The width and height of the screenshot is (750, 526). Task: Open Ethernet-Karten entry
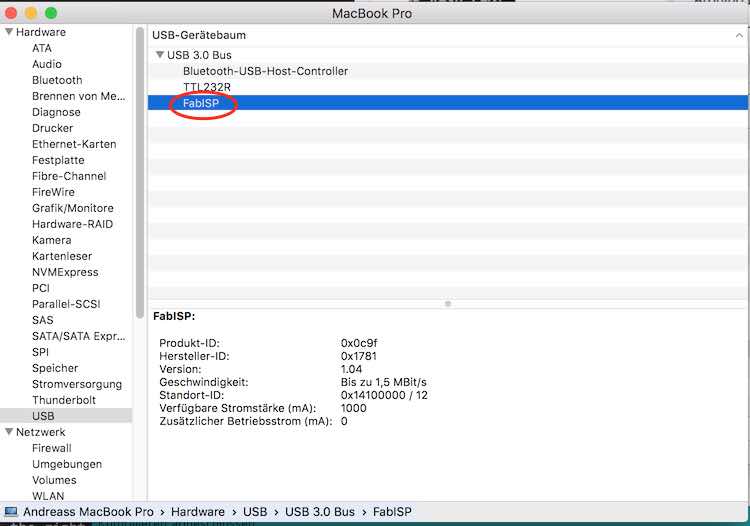pyautogui.click(x=74, y=144)
